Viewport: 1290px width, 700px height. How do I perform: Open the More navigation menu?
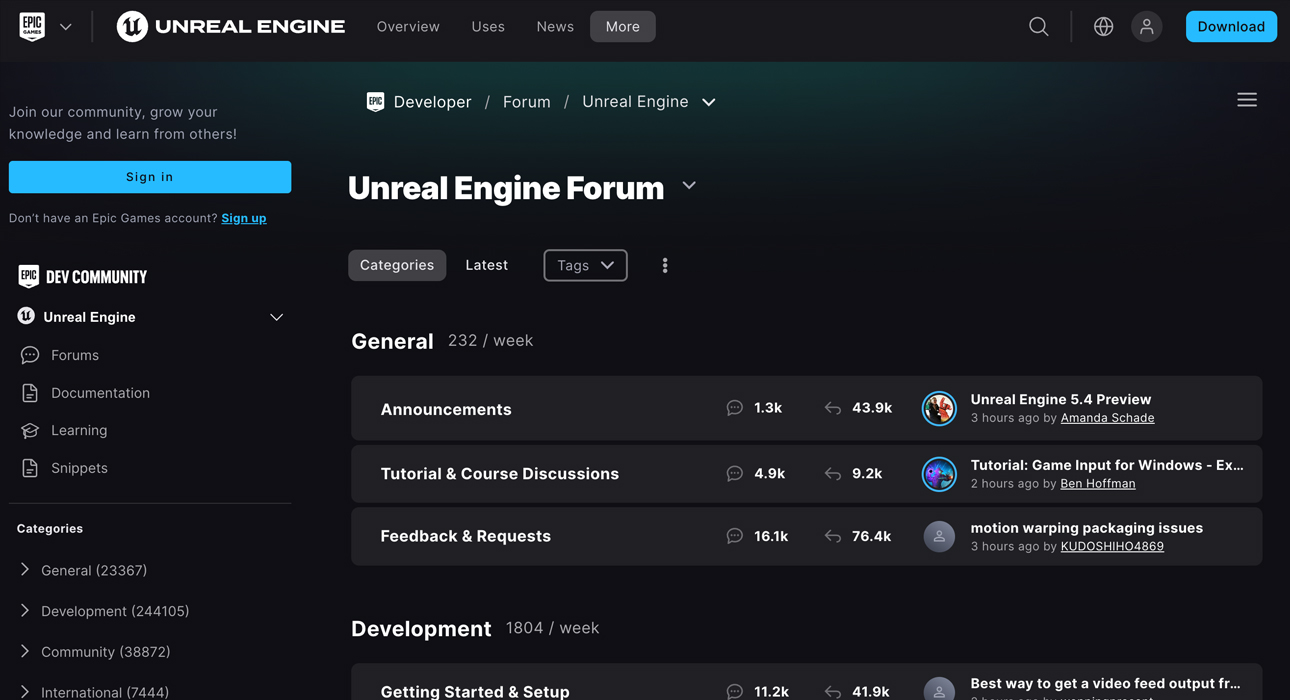pos(622,26)
